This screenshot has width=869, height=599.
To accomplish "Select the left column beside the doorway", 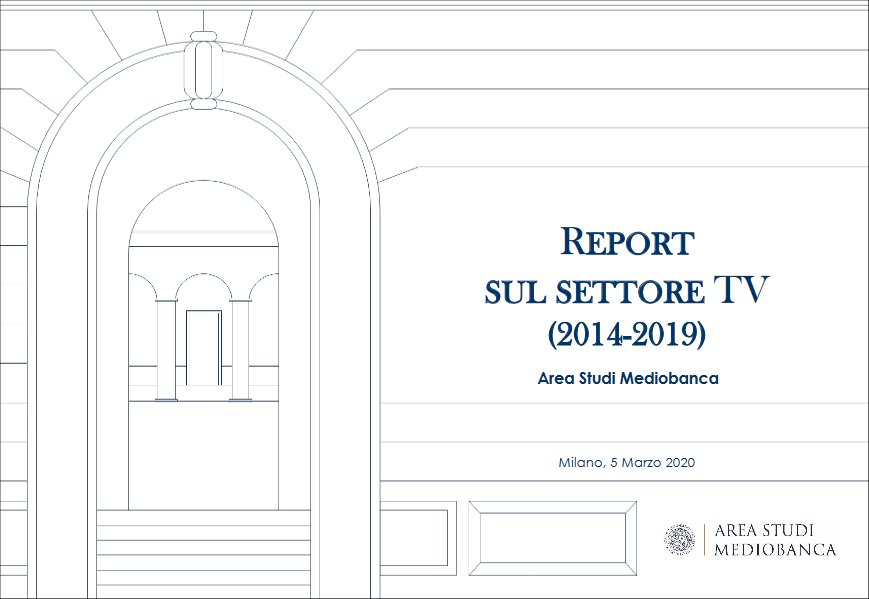I will (166, 350).
